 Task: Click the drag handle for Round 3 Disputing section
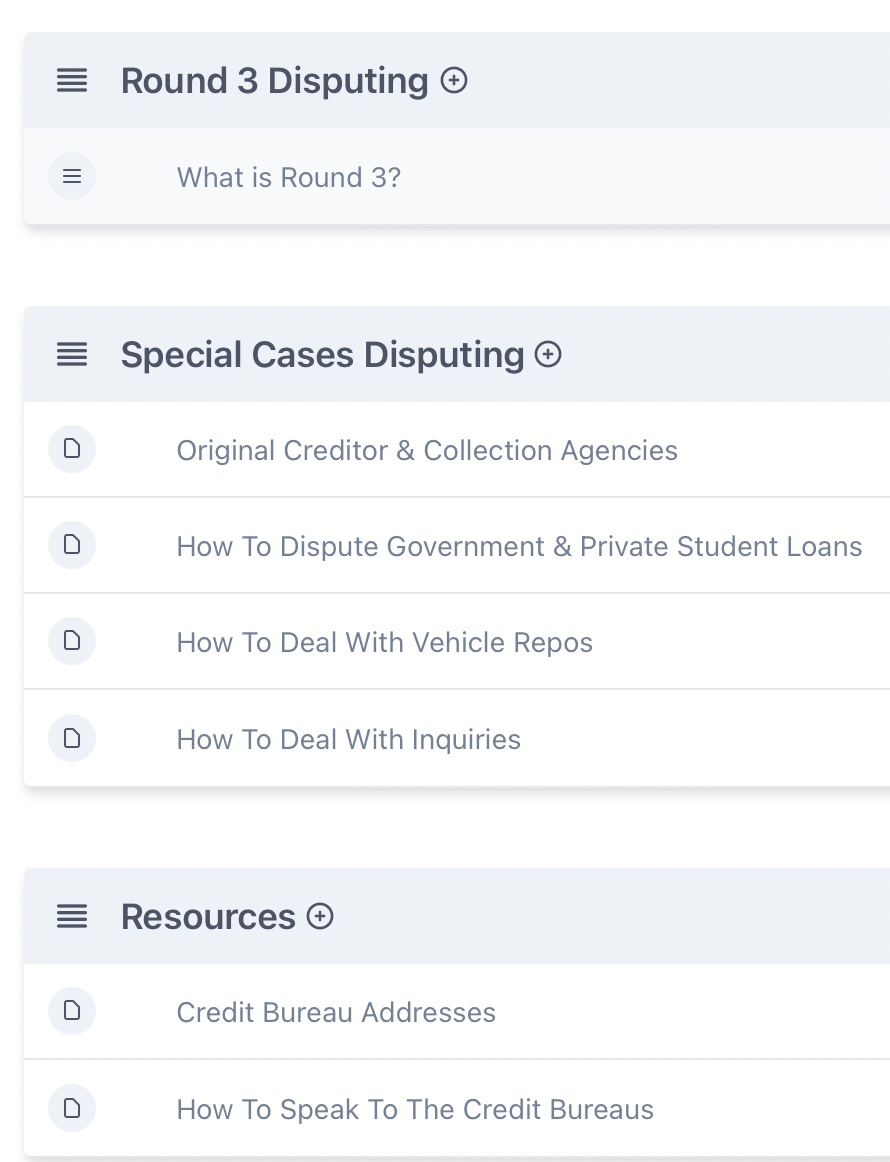(x=72, y=80)
